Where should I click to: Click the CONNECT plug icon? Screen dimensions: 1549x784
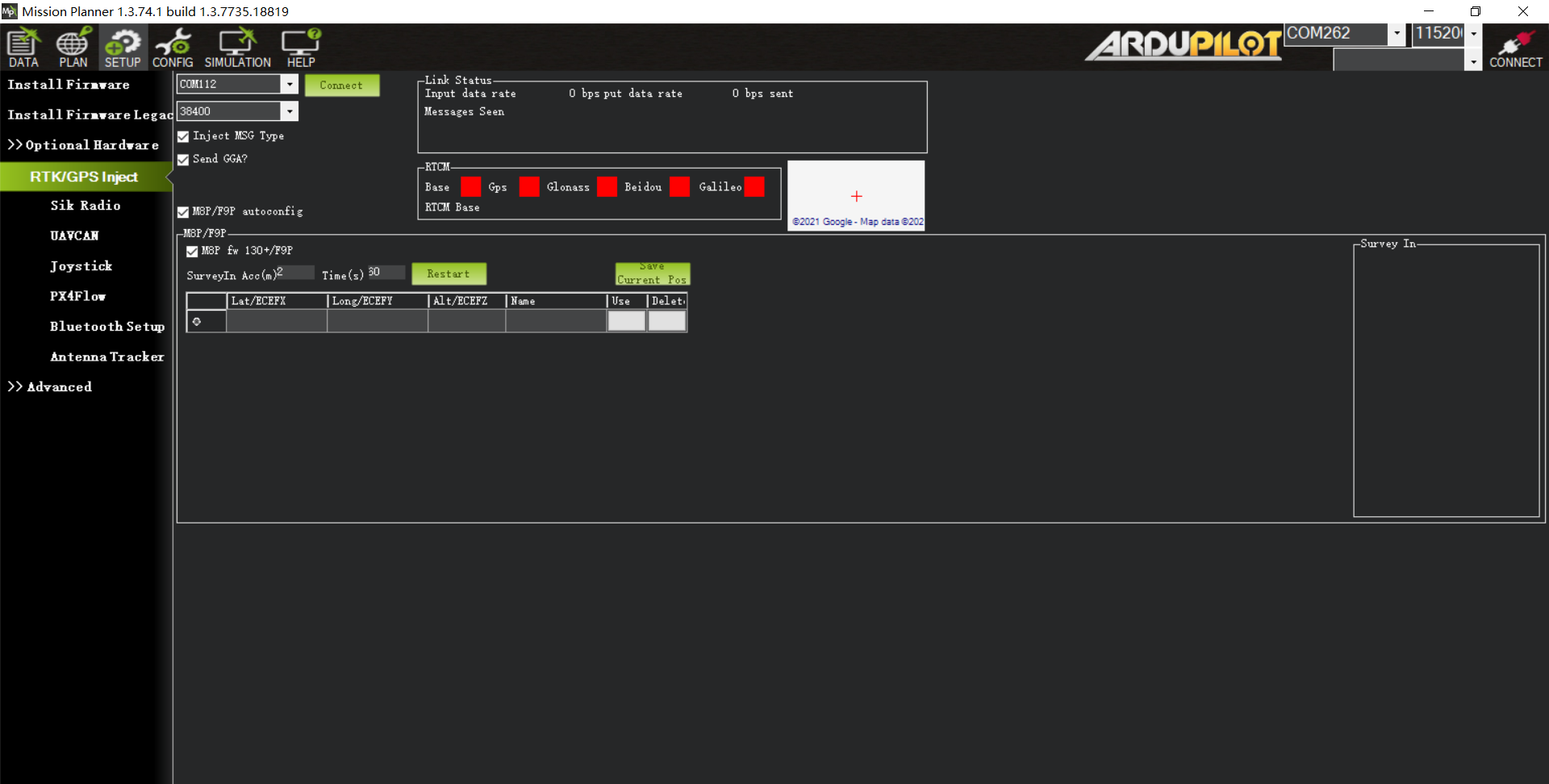point(1515,48)
